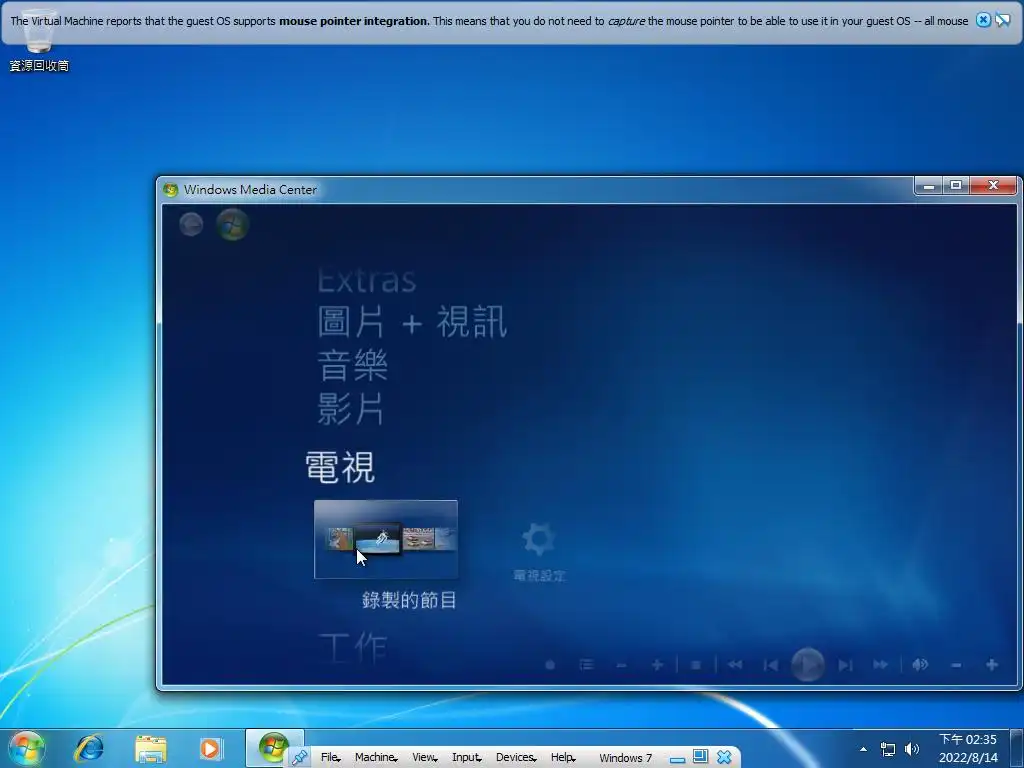Show hidden tray icons arrow

click(863, 749)
